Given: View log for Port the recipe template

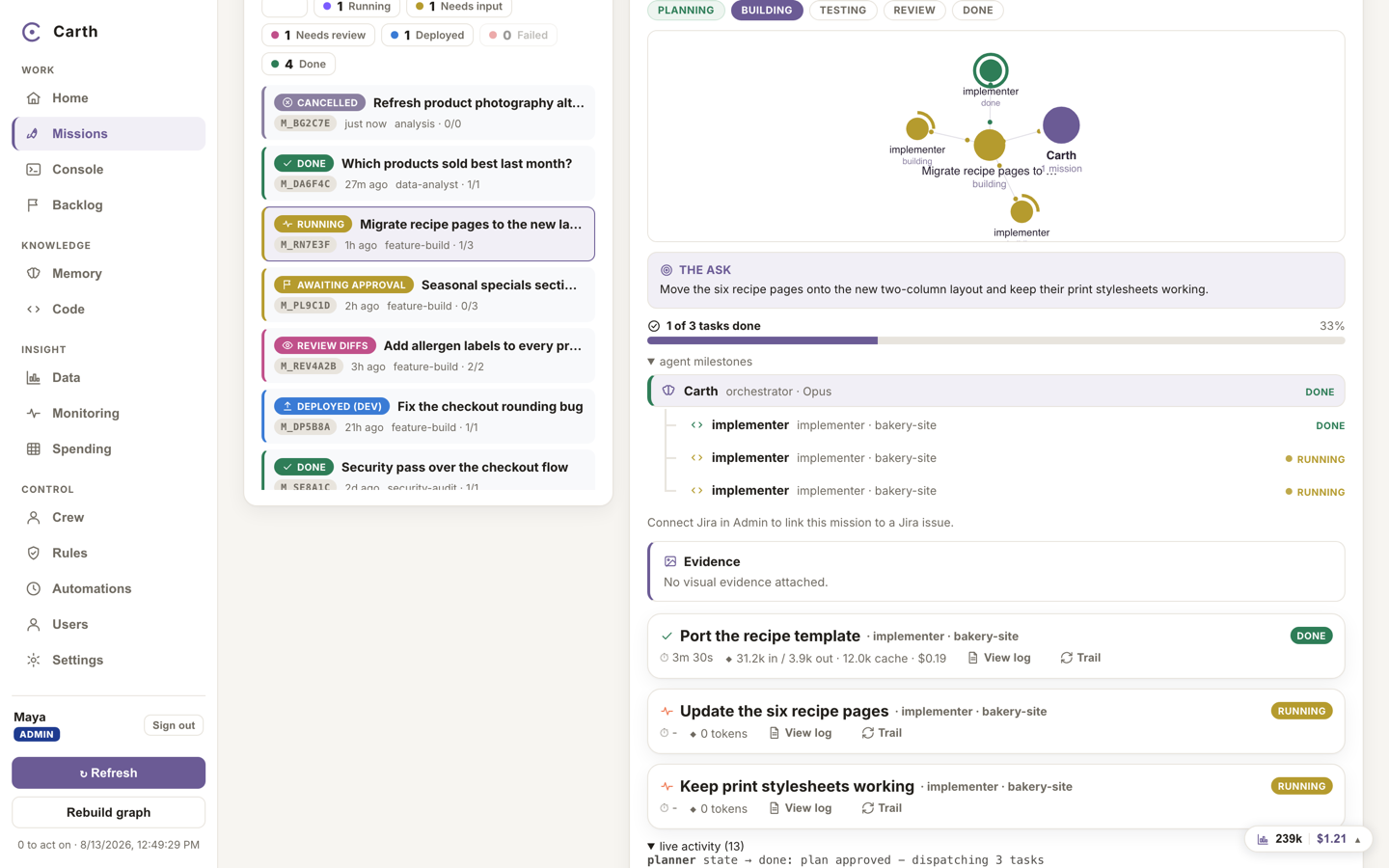Looking at the screenshot, I should (x=999, y=658).
